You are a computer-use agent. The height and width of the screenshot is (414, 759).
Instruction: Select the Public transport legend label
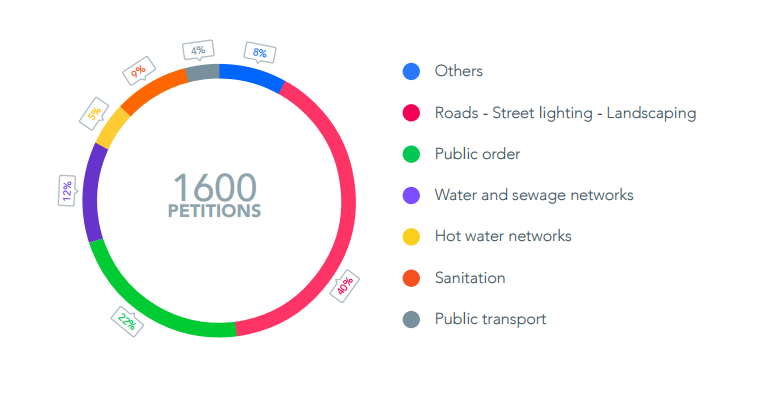click(490, 319)
